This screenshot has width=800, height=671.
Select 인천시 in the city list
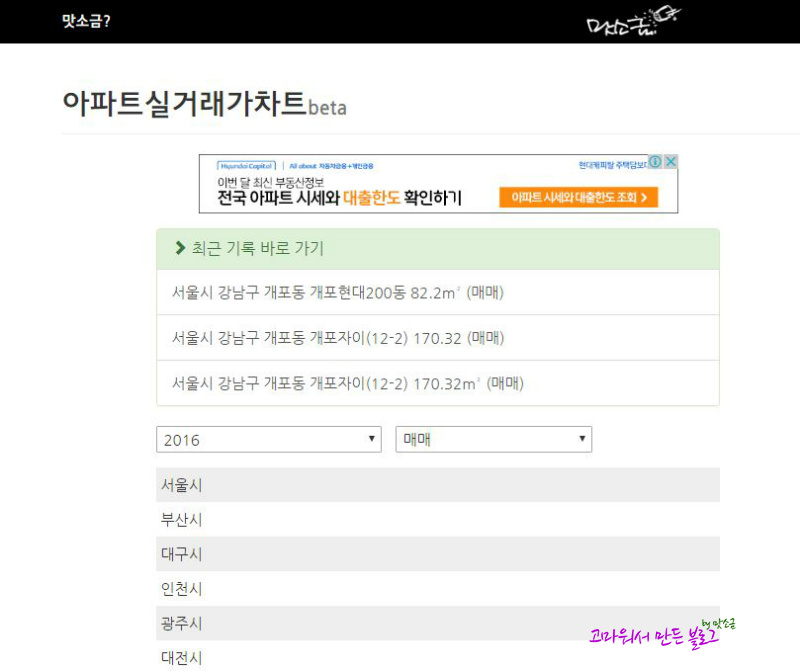point(438,589)
